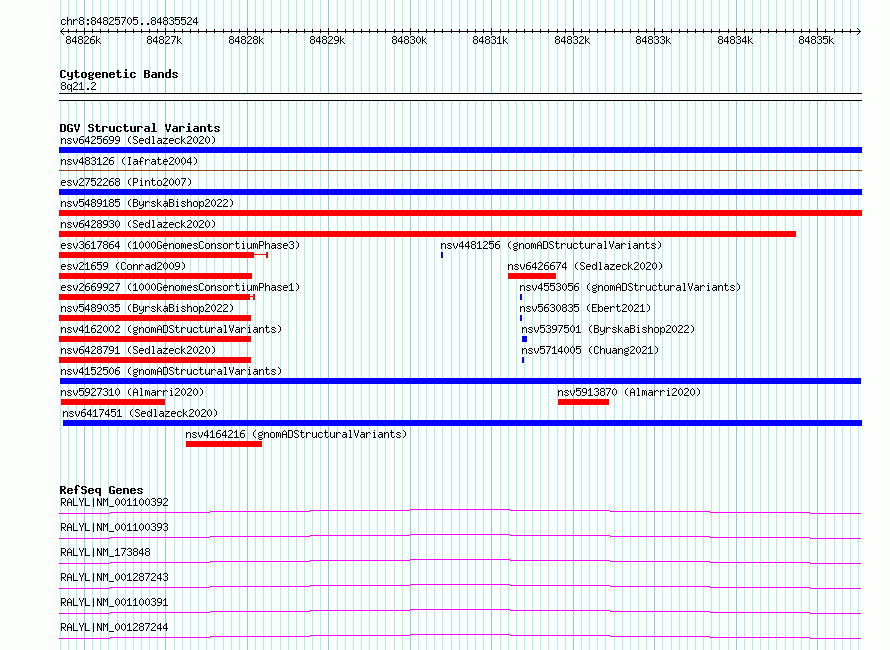Click the red bar under nsv5913870
The height and width of the screenshot is (650, 890).
pyautogui.click(x=583, y=402)
